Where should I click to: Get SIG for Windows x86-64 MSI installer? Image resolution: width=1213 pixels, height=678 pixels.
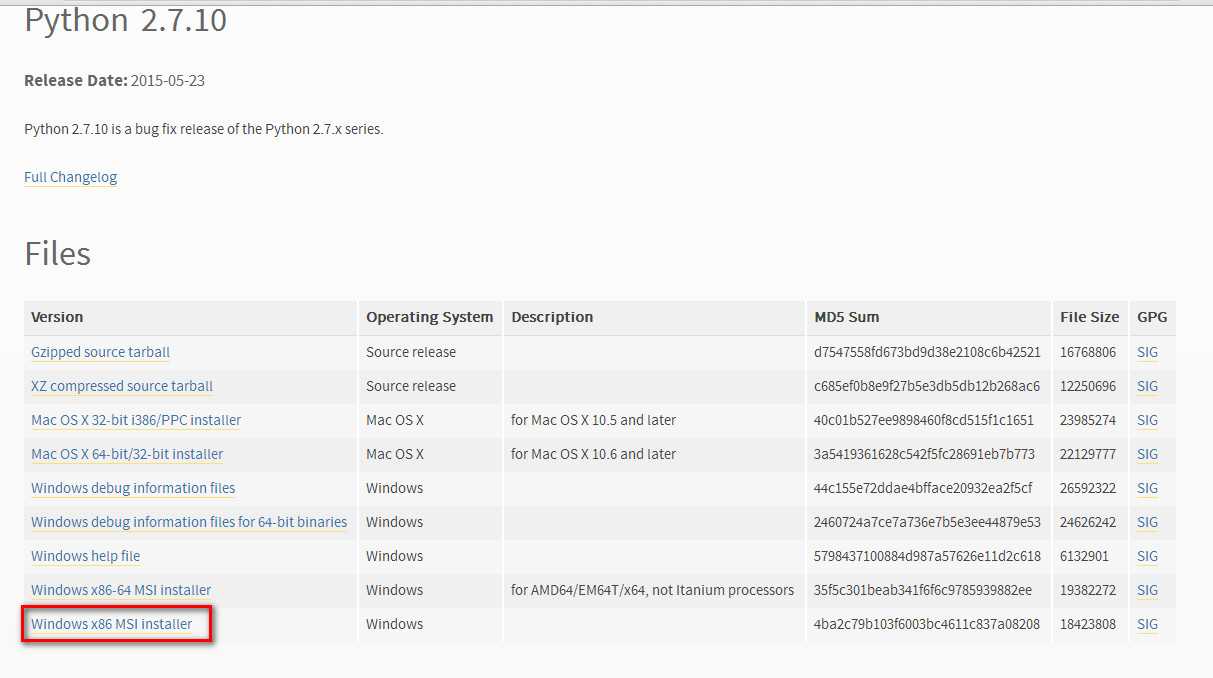tap(1147, 590)
